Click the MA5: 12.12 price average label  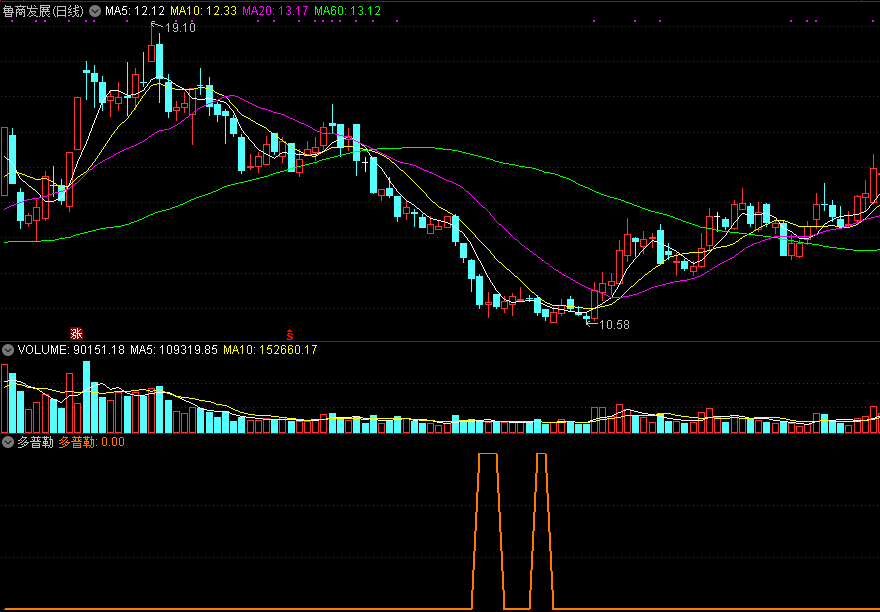135,11
